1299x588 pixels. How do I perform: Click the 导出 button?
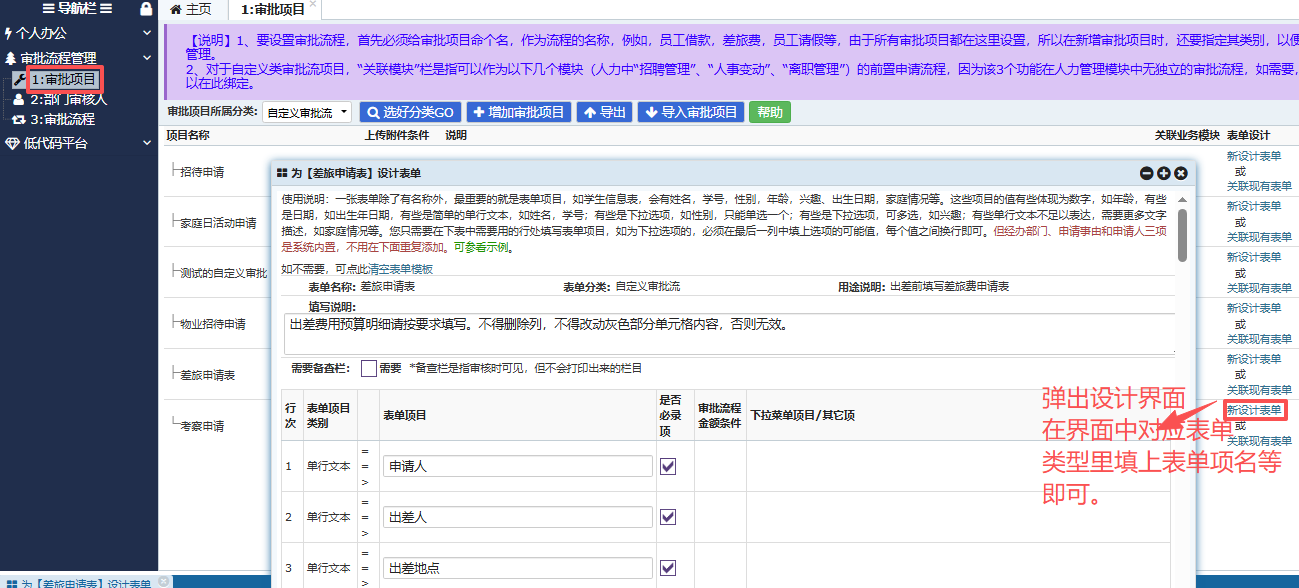point(605,112)
